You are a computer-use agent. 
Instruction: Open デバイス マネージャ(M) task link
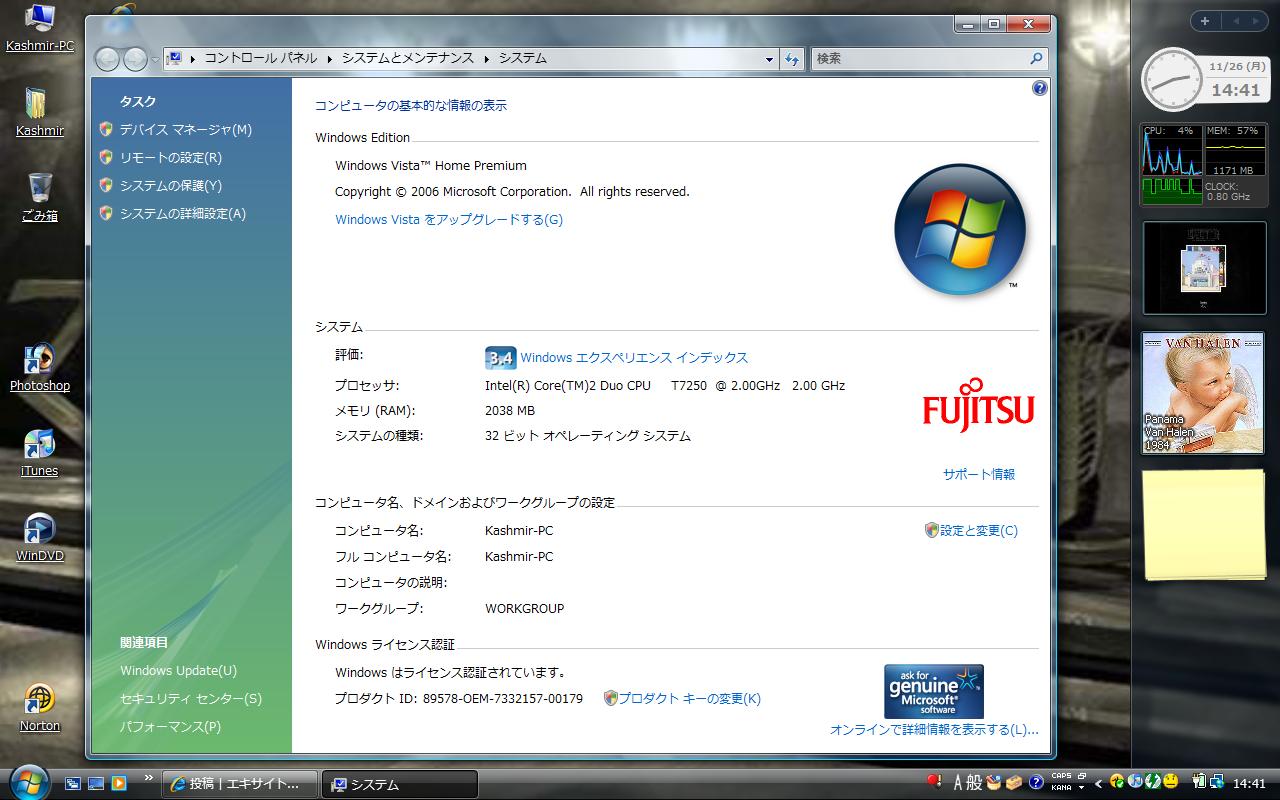186,130
